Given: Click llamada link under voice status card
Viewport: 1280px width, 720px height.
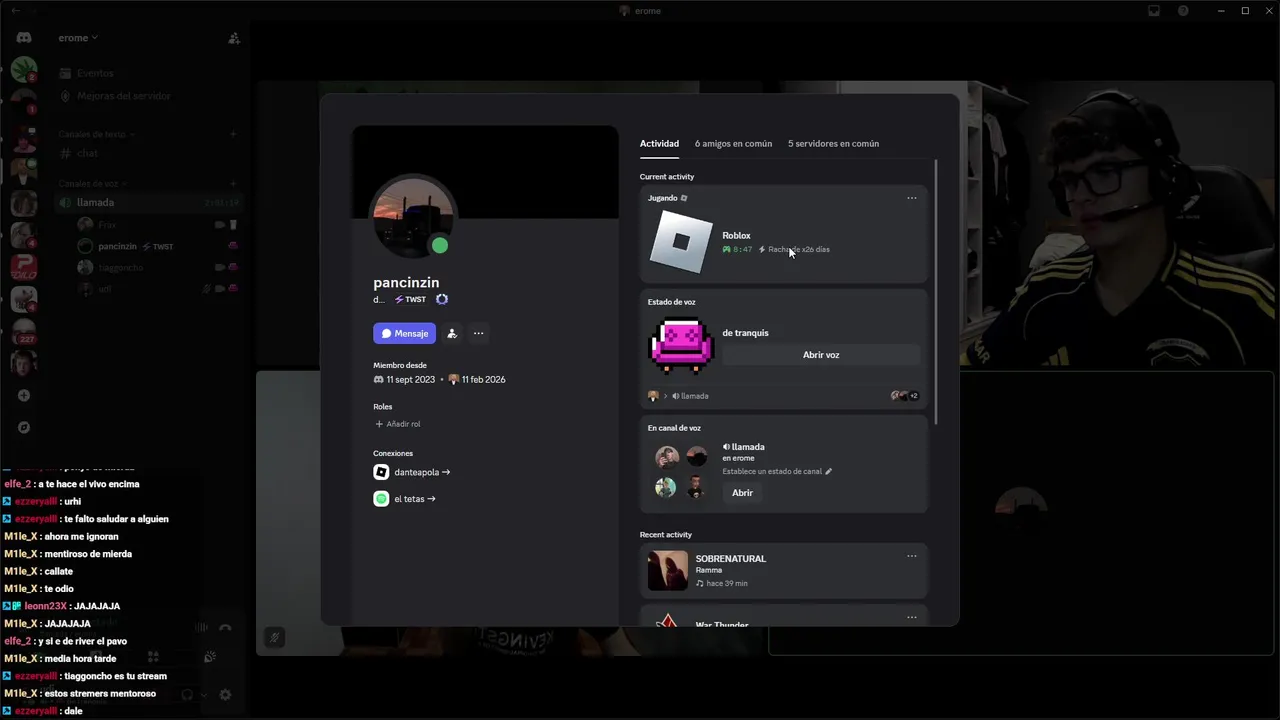Looking at the screenshot, I should coord(690,396).
